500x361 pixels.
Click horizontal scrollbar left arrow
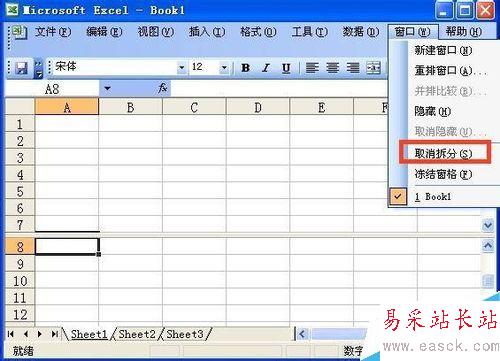point(302,334)
